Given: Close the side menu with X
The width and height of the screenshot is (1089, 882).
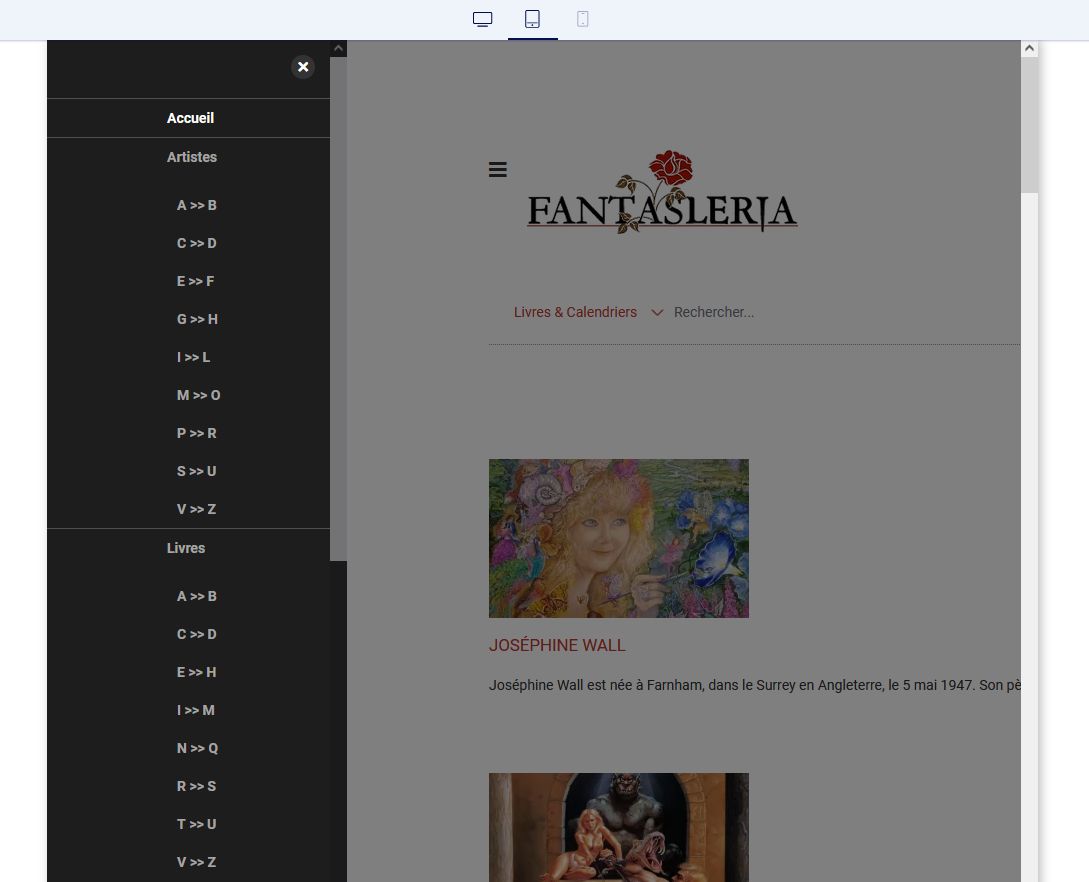Looking at the screenshot, I should click(303, 67).
